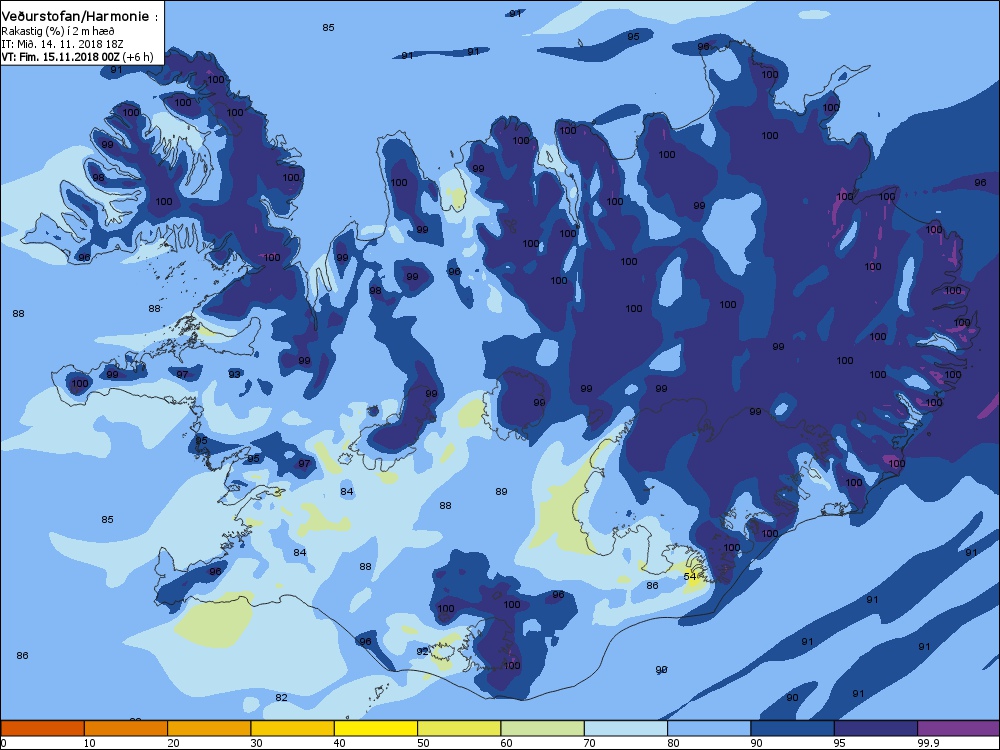The height and width of the screenshot is (750, 1000).
Task: Pick the pale yellow 50–60 legend swatch
Action: 459,728
